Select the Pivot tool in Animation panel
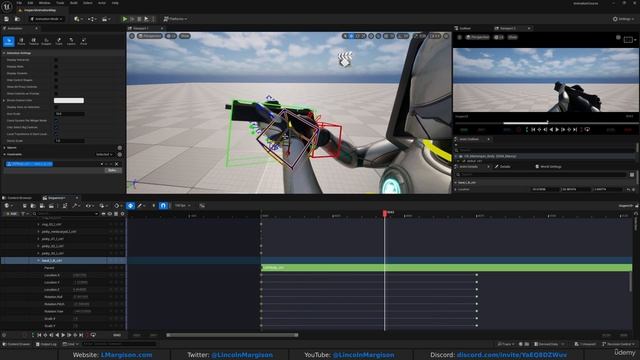 tap(84, 41)
